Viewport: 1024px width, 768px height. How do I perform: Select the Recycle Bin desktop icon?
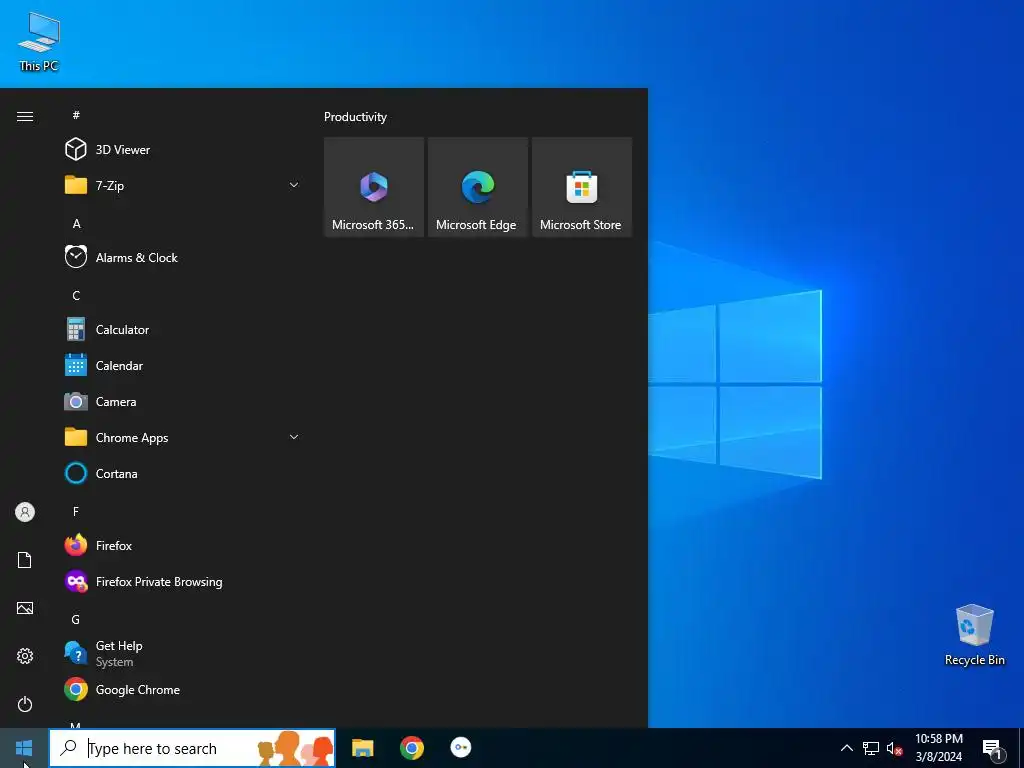tap(974, 635)
